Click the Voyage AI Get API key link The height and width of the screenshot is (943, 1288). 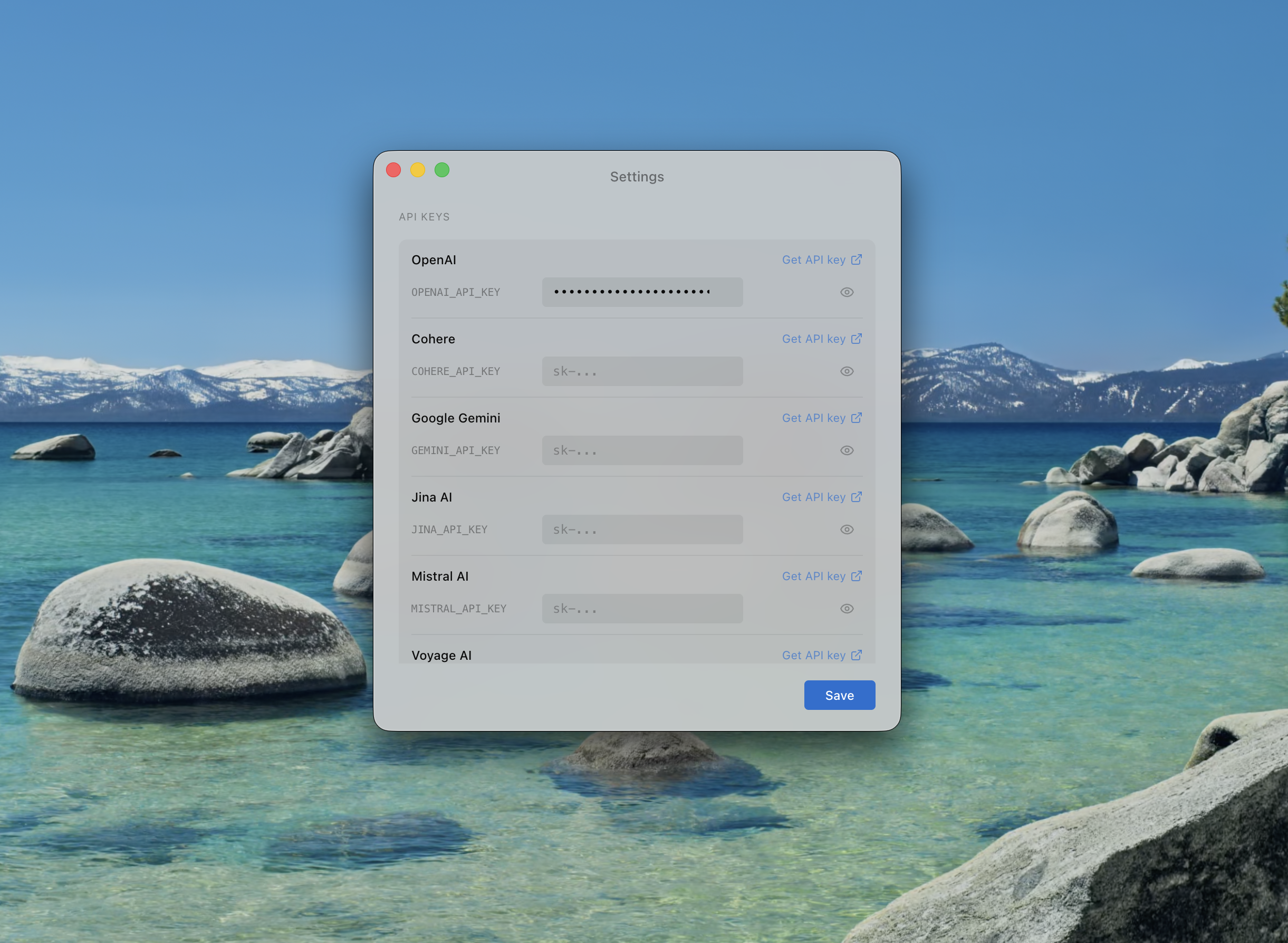[x=813, y=656]
